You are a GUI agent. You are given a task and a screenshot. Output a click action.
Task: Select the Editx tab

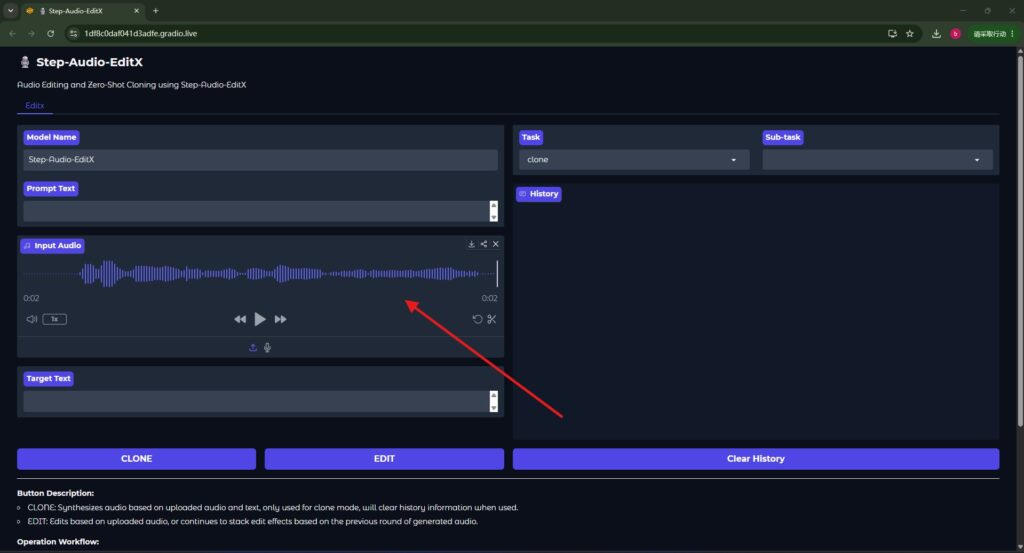[x=35, y=105]
